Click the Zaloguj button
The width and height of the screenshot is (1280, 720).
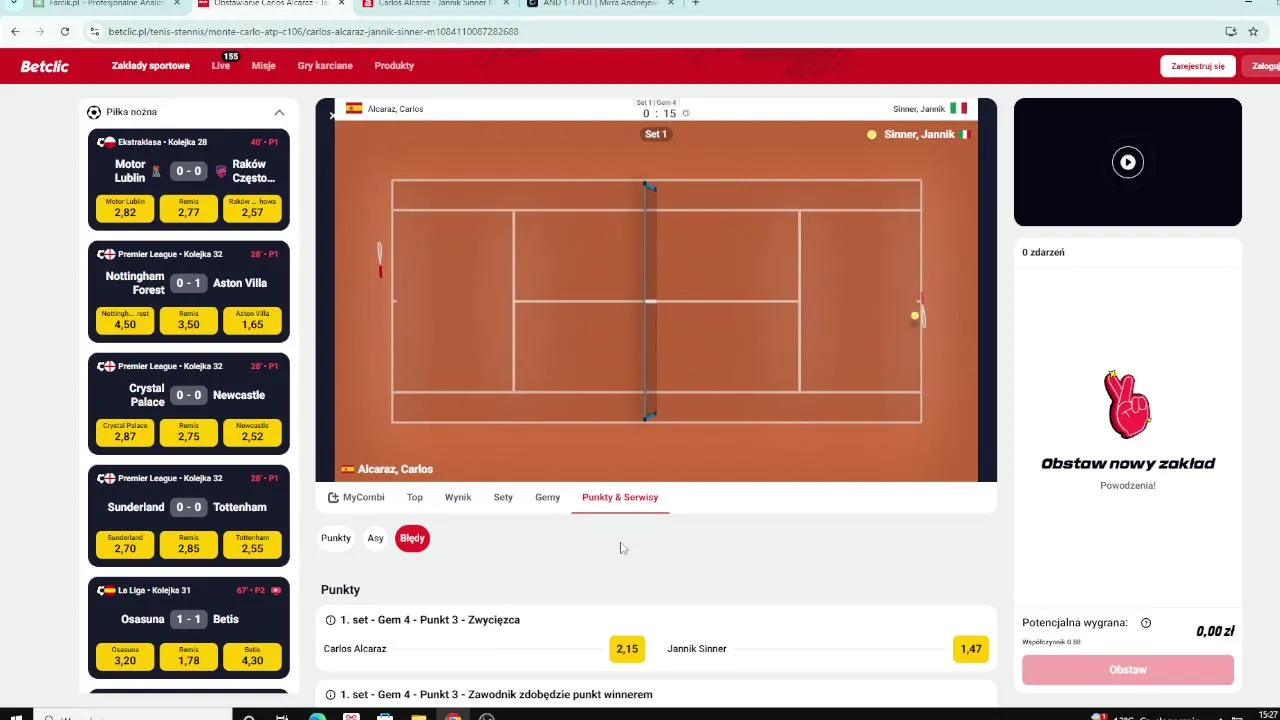tap(1262, 66)
